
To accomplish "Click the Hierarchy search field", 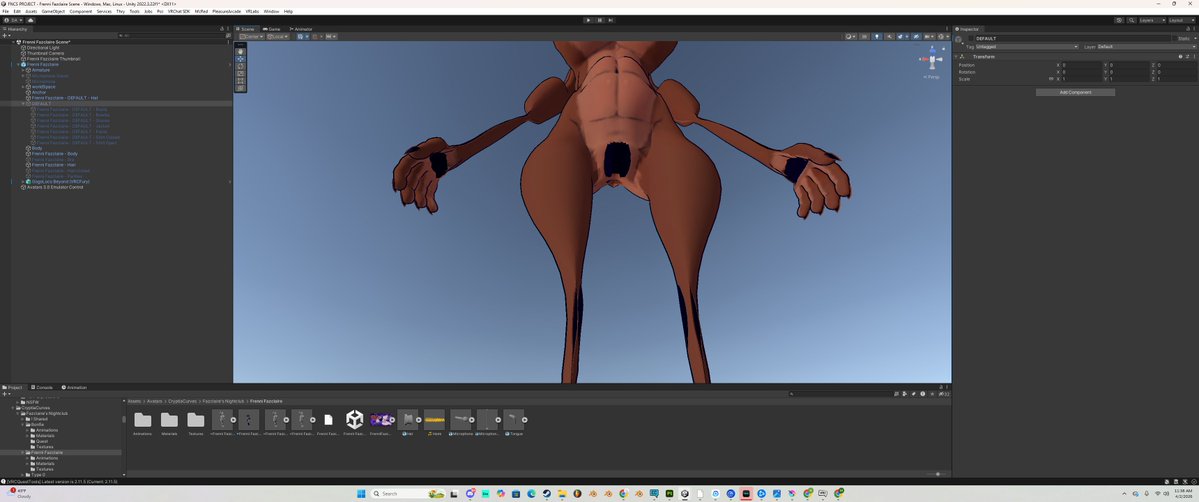I will 172,36.
